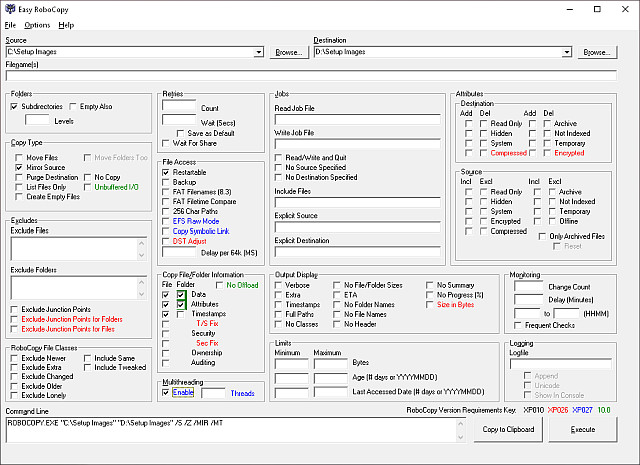Click Browse button next to Destination
This screenshot has height=465, width=640.
click(597, 52)
